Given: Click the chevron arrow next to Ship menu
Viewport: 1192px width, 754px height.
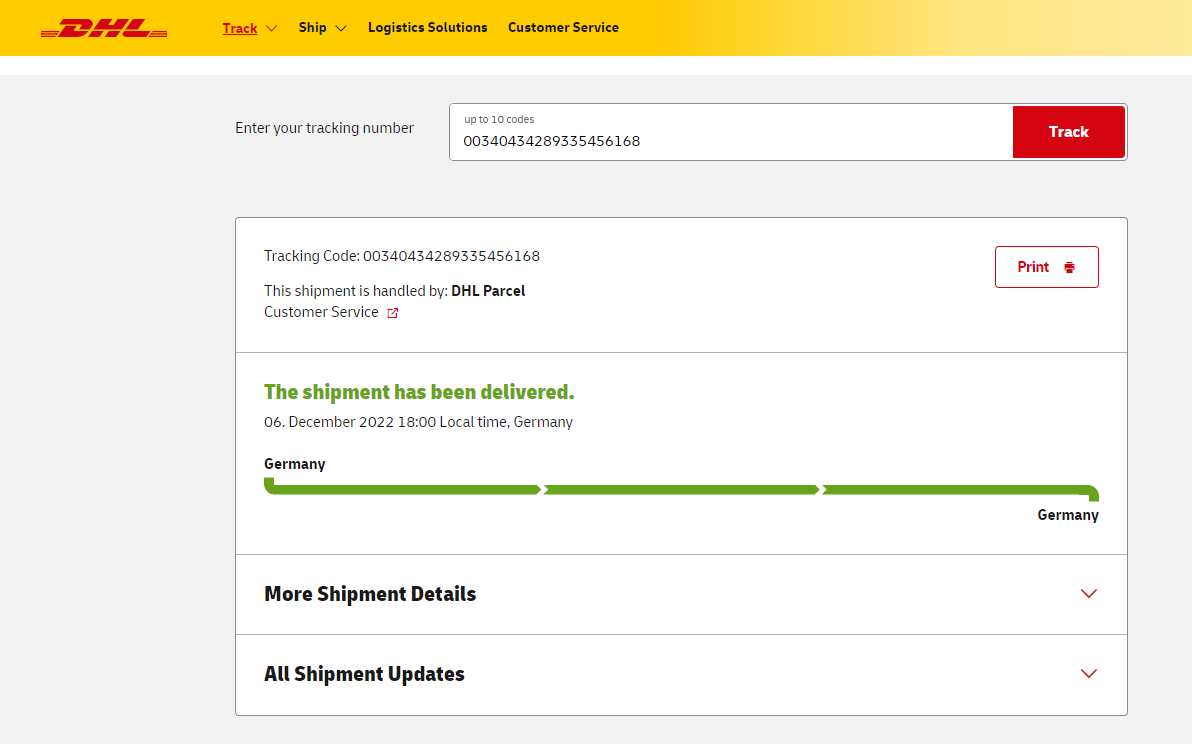Looking at the screenshot, I should point(341,28).
